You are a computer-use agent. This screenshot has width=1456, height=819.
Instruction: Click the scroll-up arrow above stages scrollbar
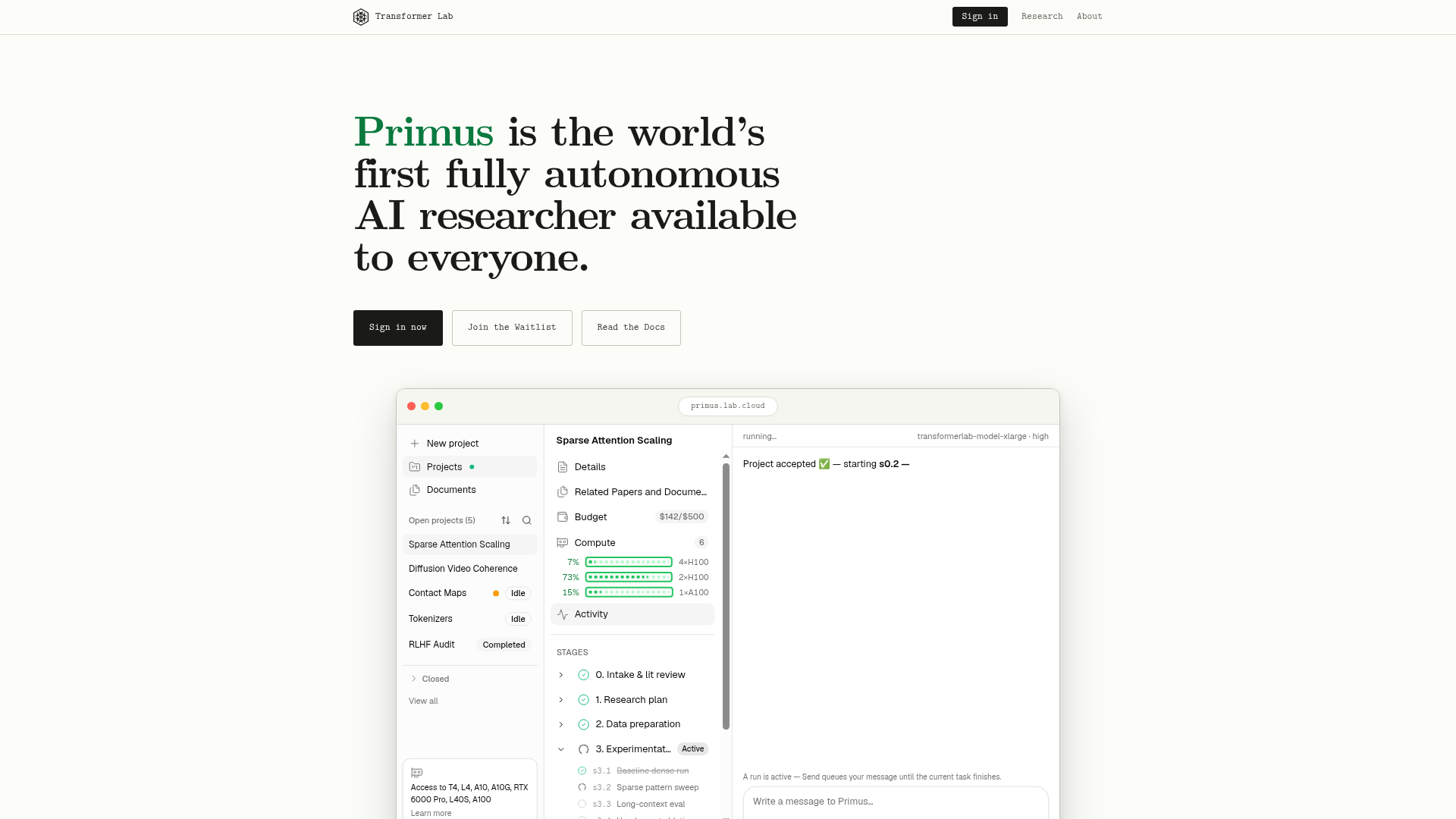pyautogui.click(x=726, y=457)
